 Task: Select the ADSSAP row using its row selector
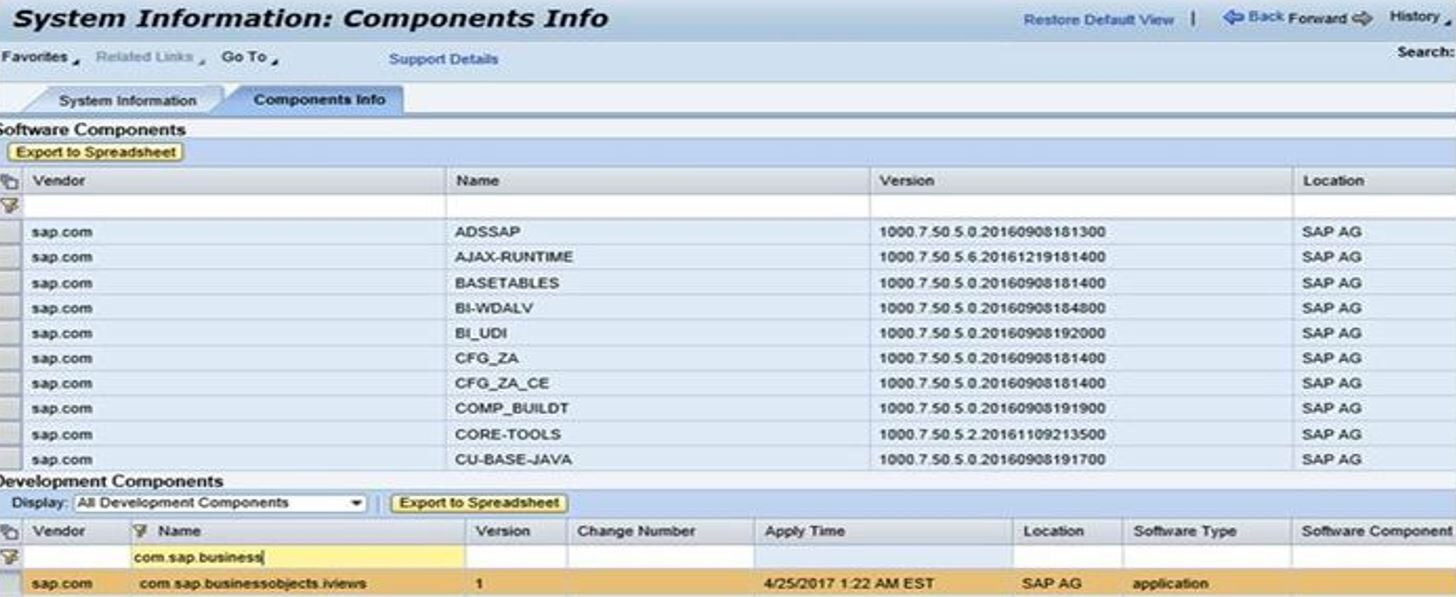(10, 232)
